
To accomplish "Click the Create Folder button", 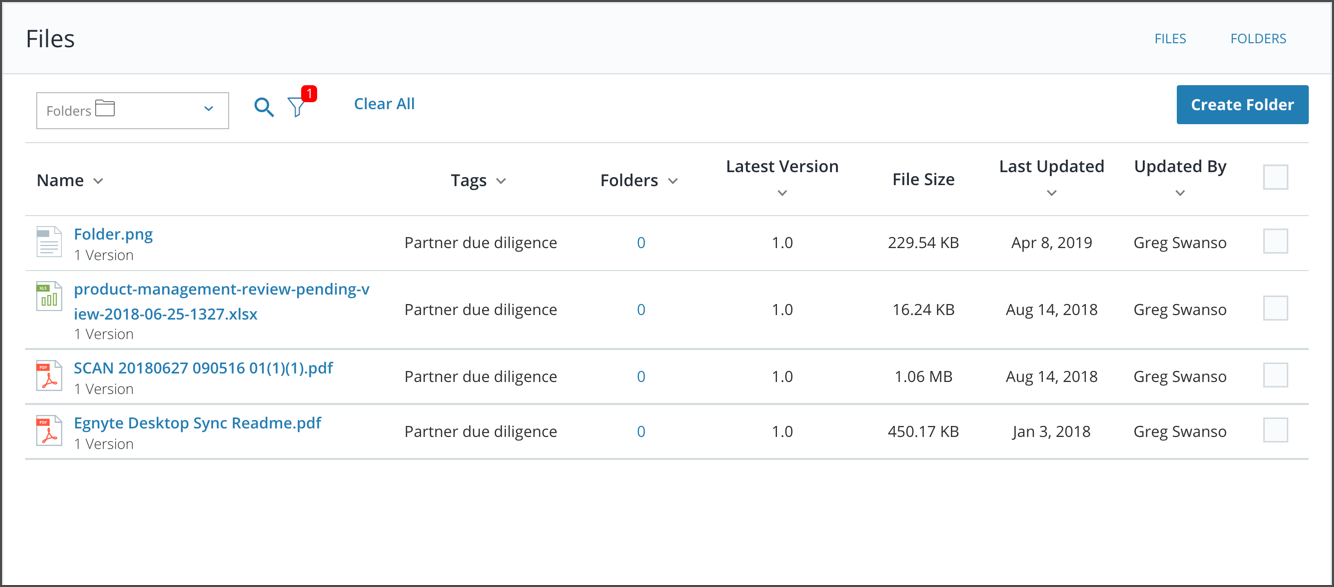I will [1242, 105].
